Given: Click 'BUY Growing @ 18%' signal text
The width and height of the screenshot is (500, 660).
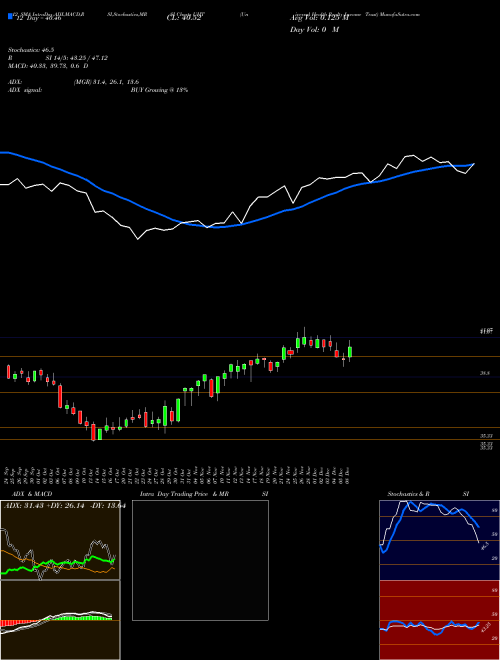Looking at the screenshot, I should tap(159, 90).
